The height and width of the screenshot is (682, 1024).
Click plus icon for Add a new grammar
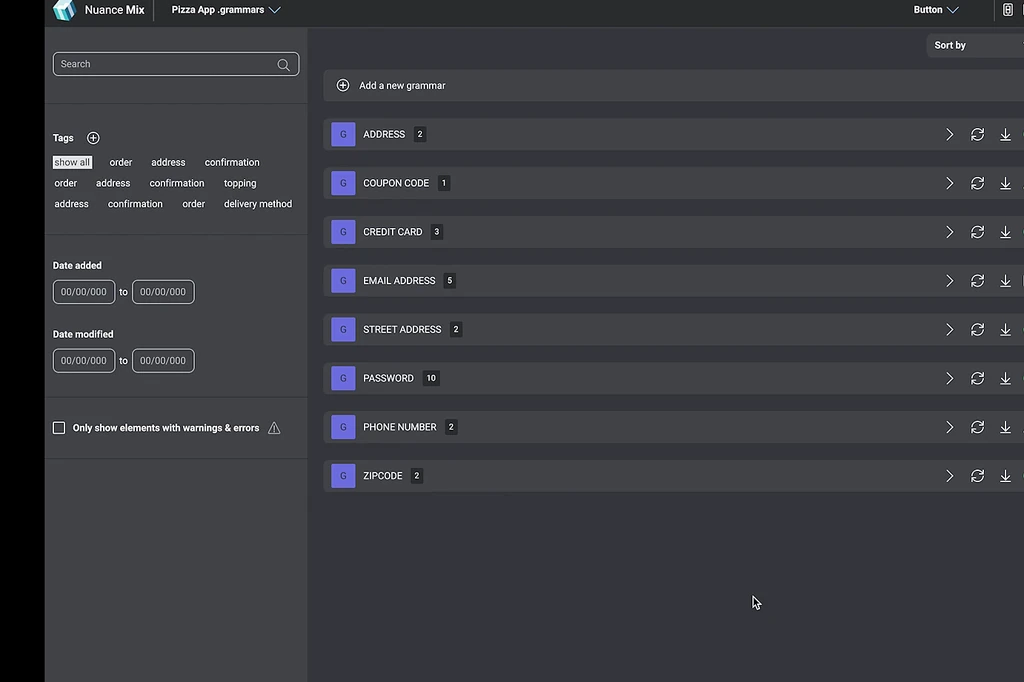(343, 86)
